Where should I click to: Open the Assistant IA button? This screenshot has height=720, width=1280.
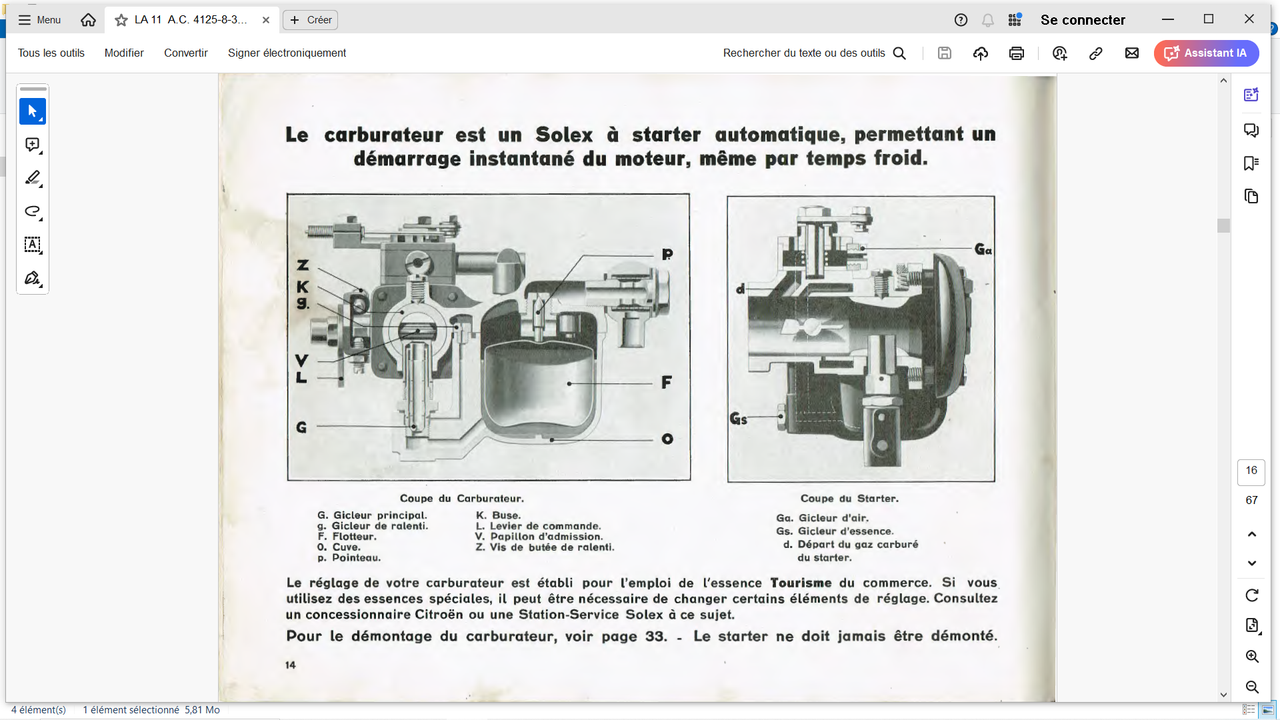(1206, 53)
